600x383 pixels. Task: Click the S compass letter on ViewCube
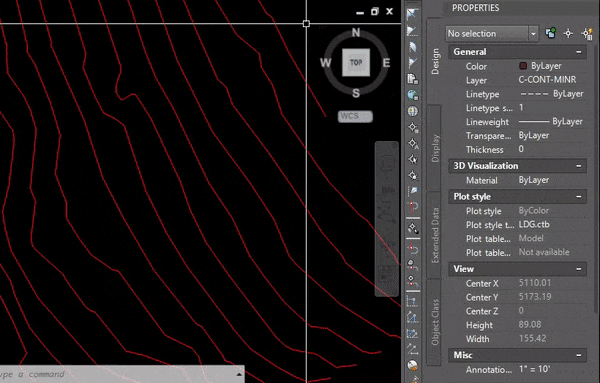click(356, 93)
